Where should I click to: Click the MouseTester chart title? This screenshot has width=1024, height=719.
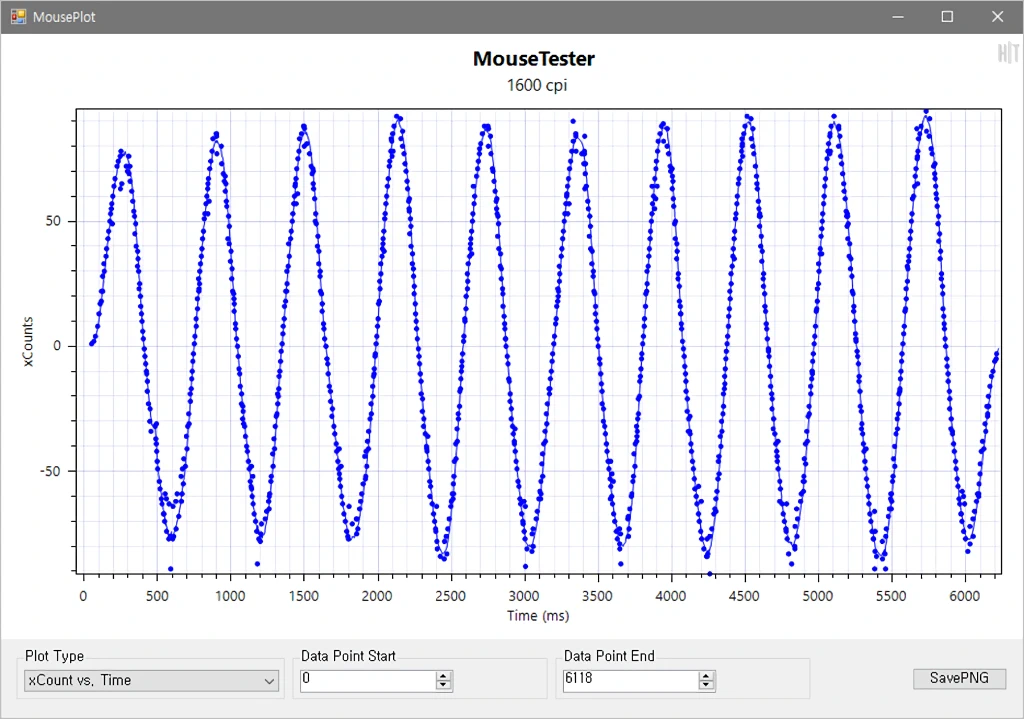click(x=534, y=59)
